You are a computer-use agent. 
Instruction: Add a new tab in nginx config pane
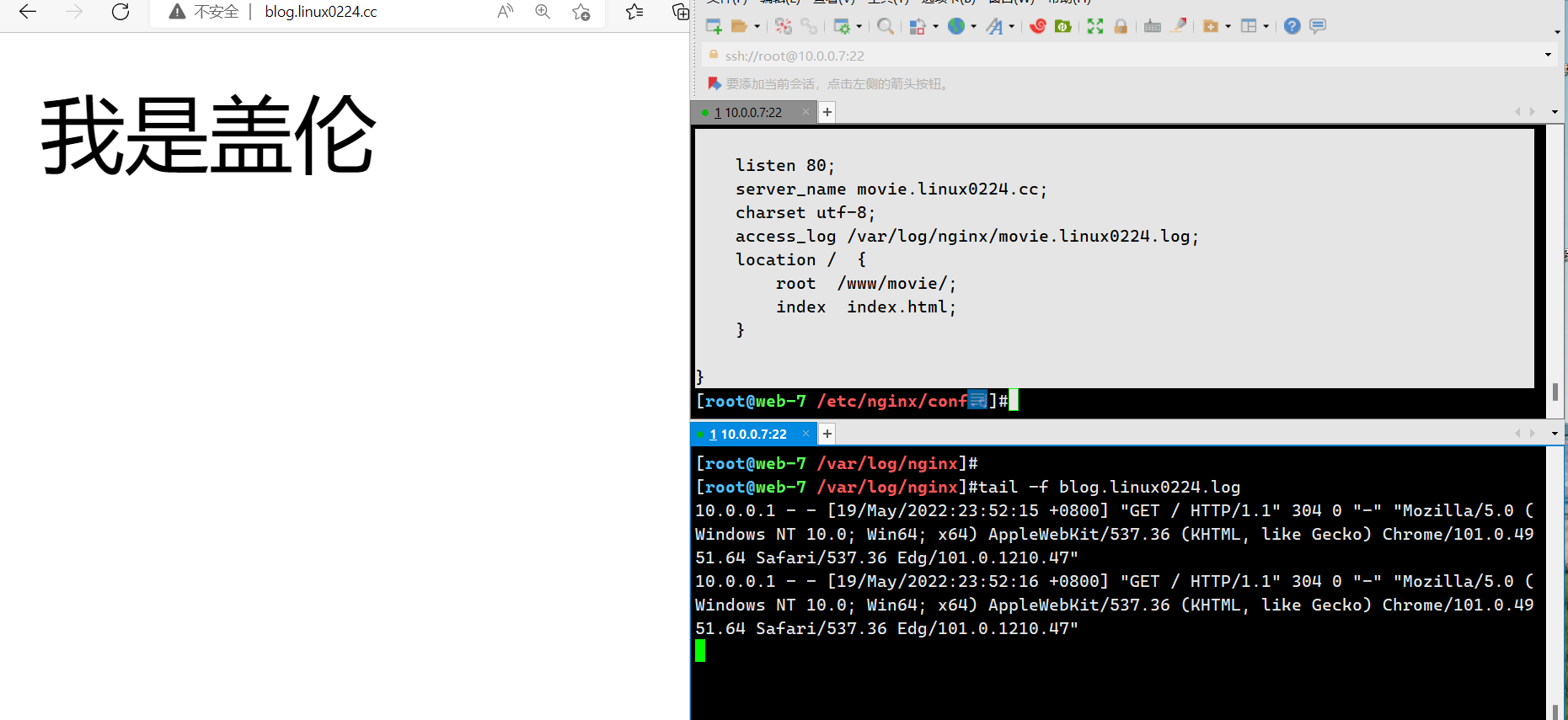[827, 112]
